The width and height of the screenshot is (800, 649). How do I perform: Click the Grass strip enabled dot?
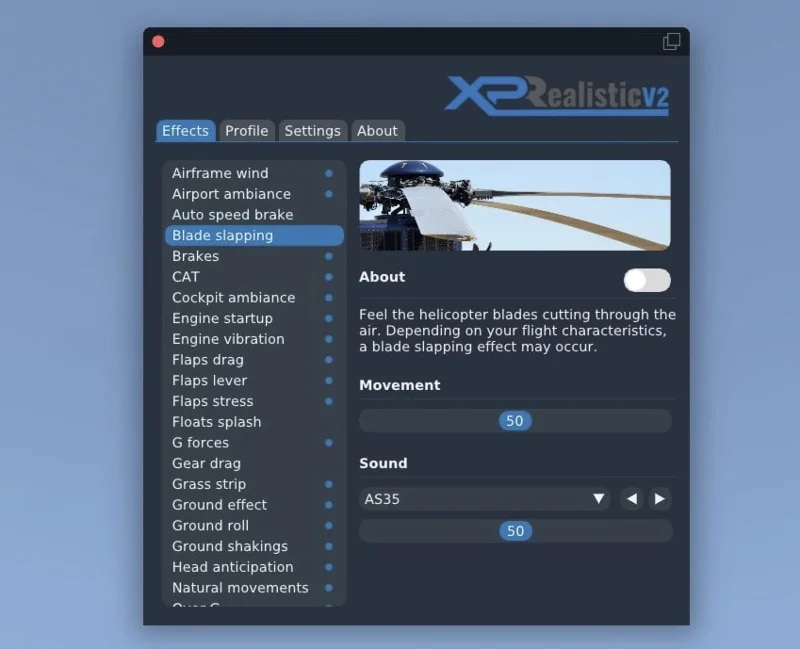[x=329, y=484]
